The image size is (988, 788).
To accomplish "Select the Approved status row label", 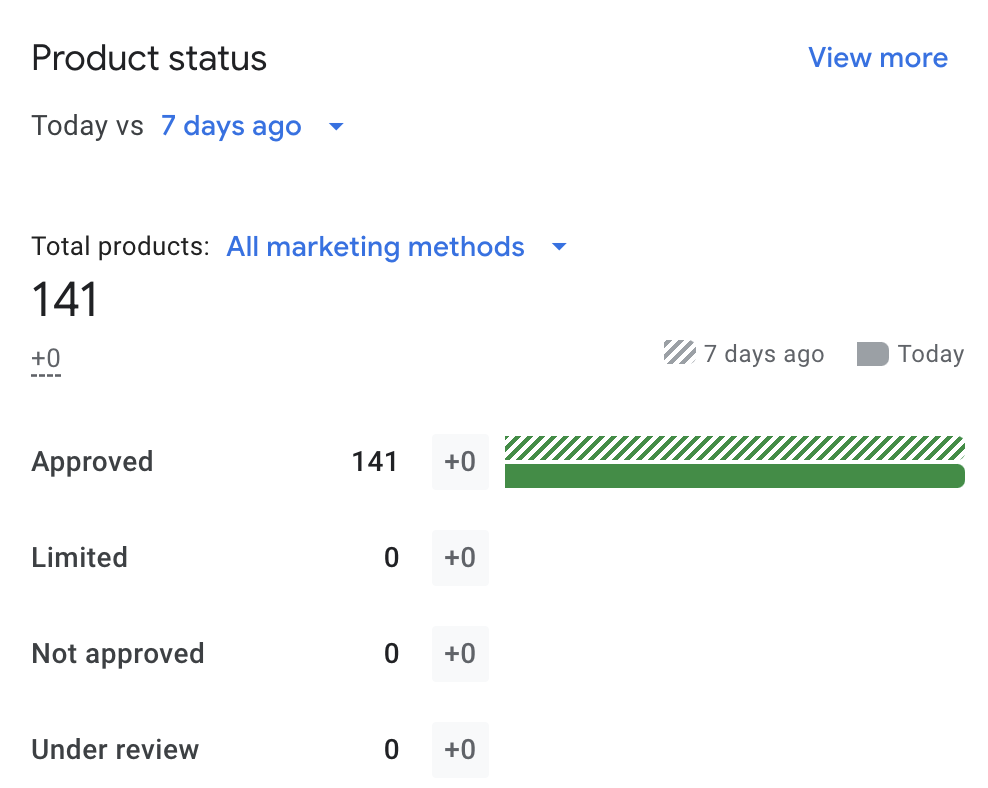I will 92,462.
